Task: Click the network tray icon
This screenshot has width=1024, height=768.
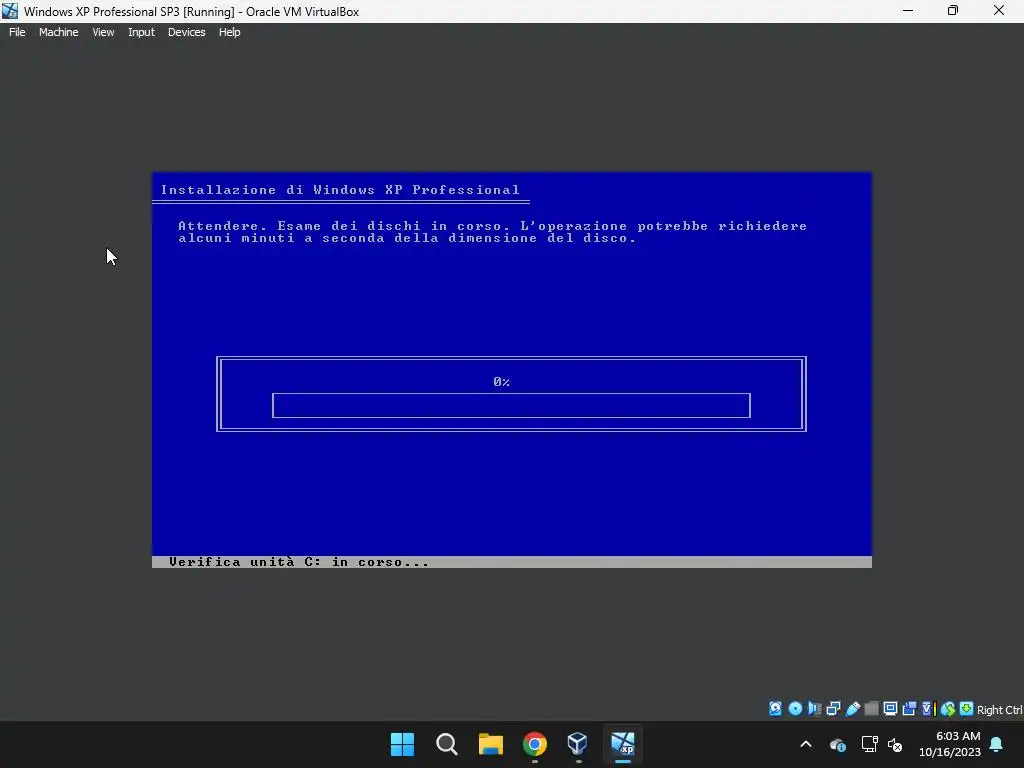Action: pyautogui.click(x=869, y=744)
